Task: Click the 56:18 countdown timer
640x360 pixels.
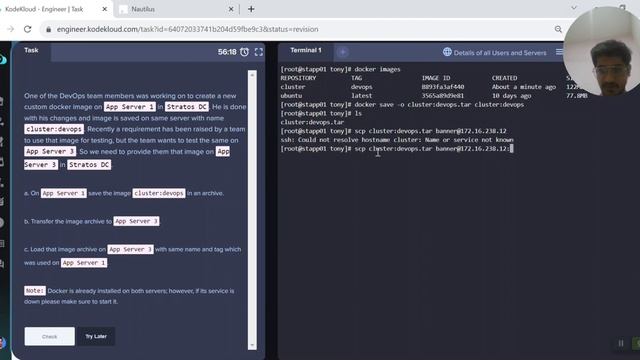Action: (x=227, y=52)
